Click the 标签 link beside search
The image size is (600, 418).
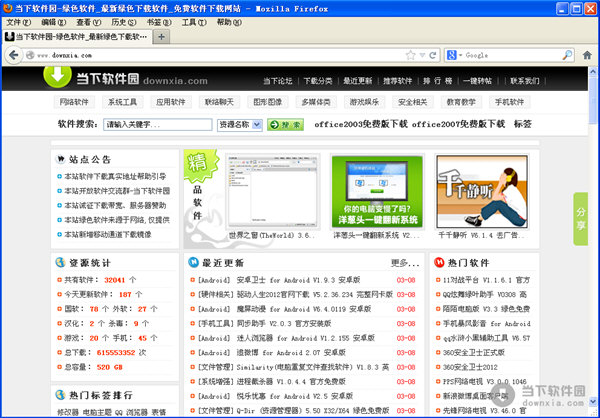click(x=523, y=124)
